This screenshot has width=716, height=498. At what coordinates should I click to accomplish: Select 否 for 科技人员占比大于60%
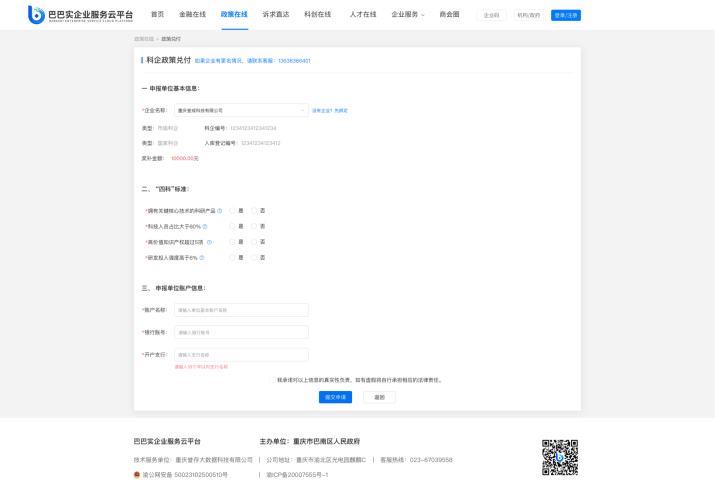click(x=254, y=226)
